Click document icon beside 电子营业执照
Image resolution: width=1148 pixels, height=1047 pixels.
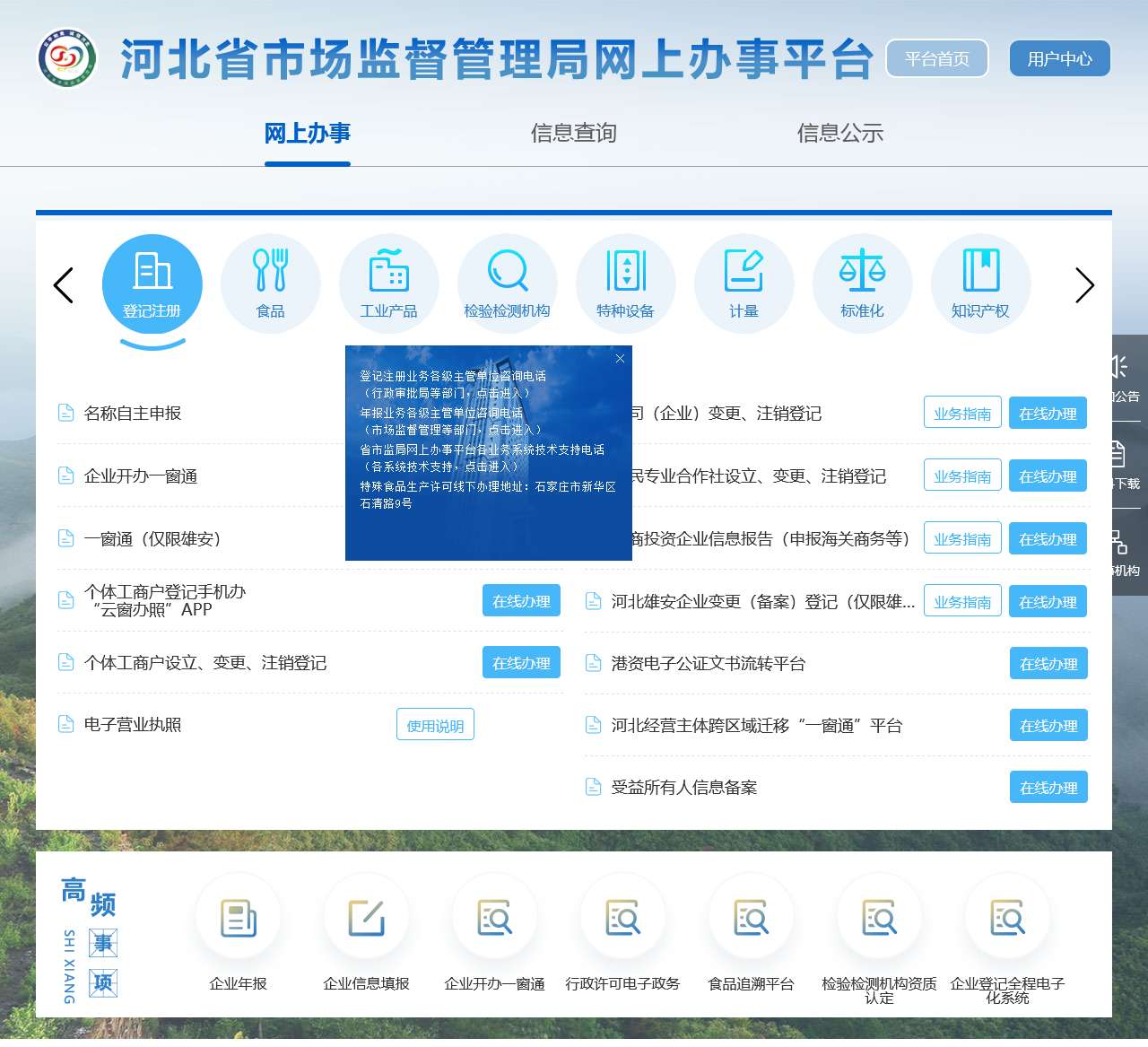[65, 724]
